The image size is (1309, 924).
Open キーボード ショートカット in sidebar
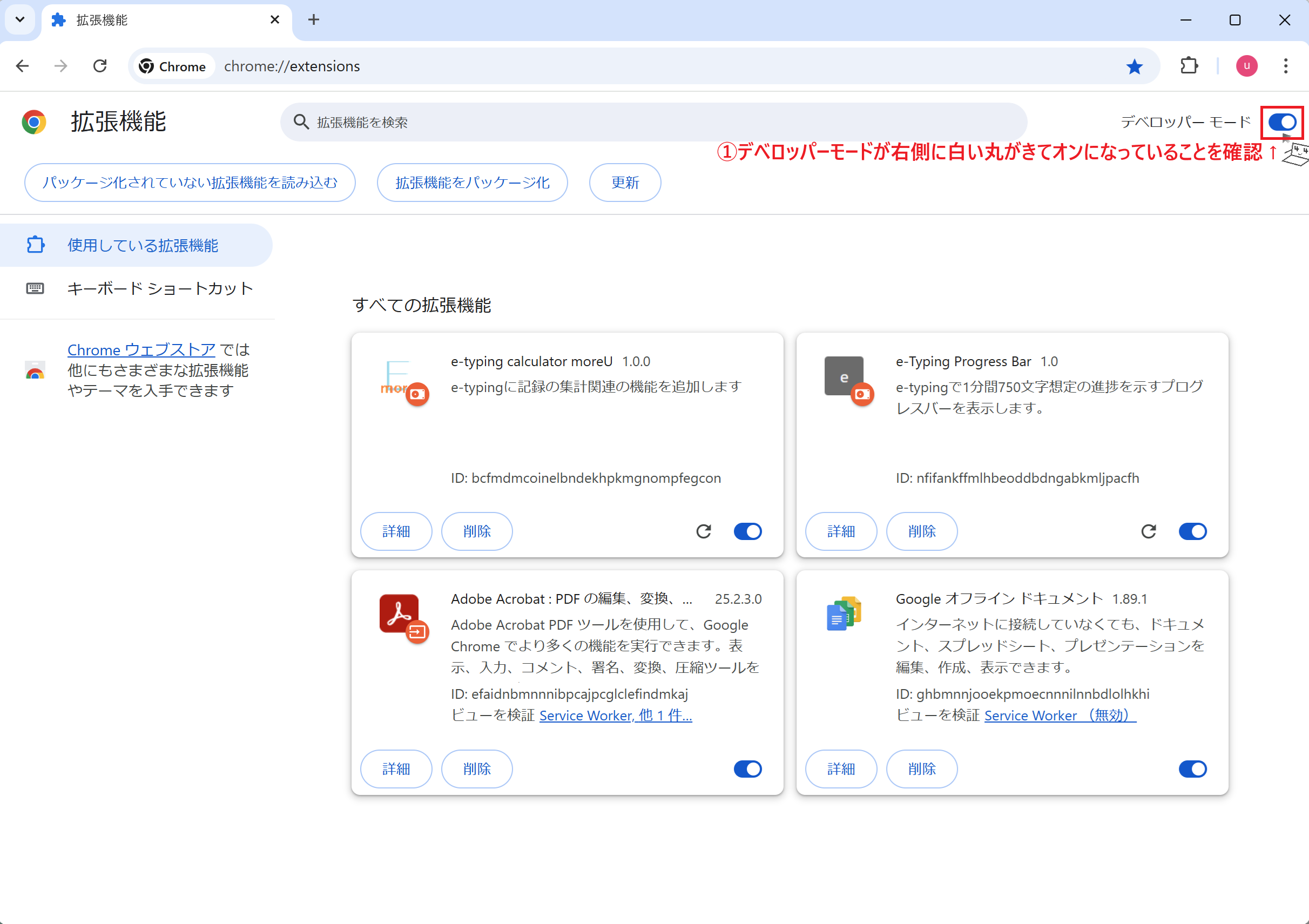[x=137, y=288]
